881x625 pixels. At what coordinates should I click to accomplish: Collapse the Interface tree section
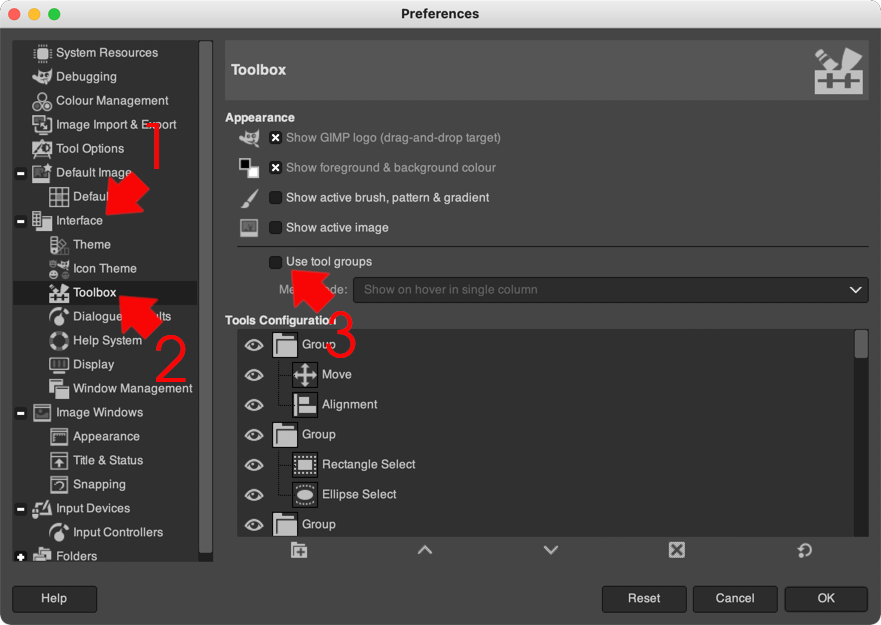tap(21, 221)
